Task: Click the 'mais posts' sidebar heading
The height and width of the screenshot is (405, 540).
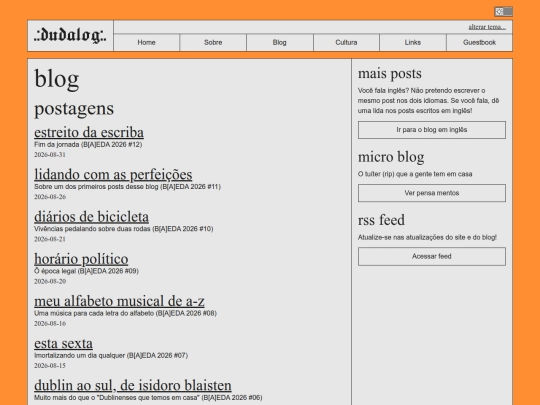Action: coord(390,73)
